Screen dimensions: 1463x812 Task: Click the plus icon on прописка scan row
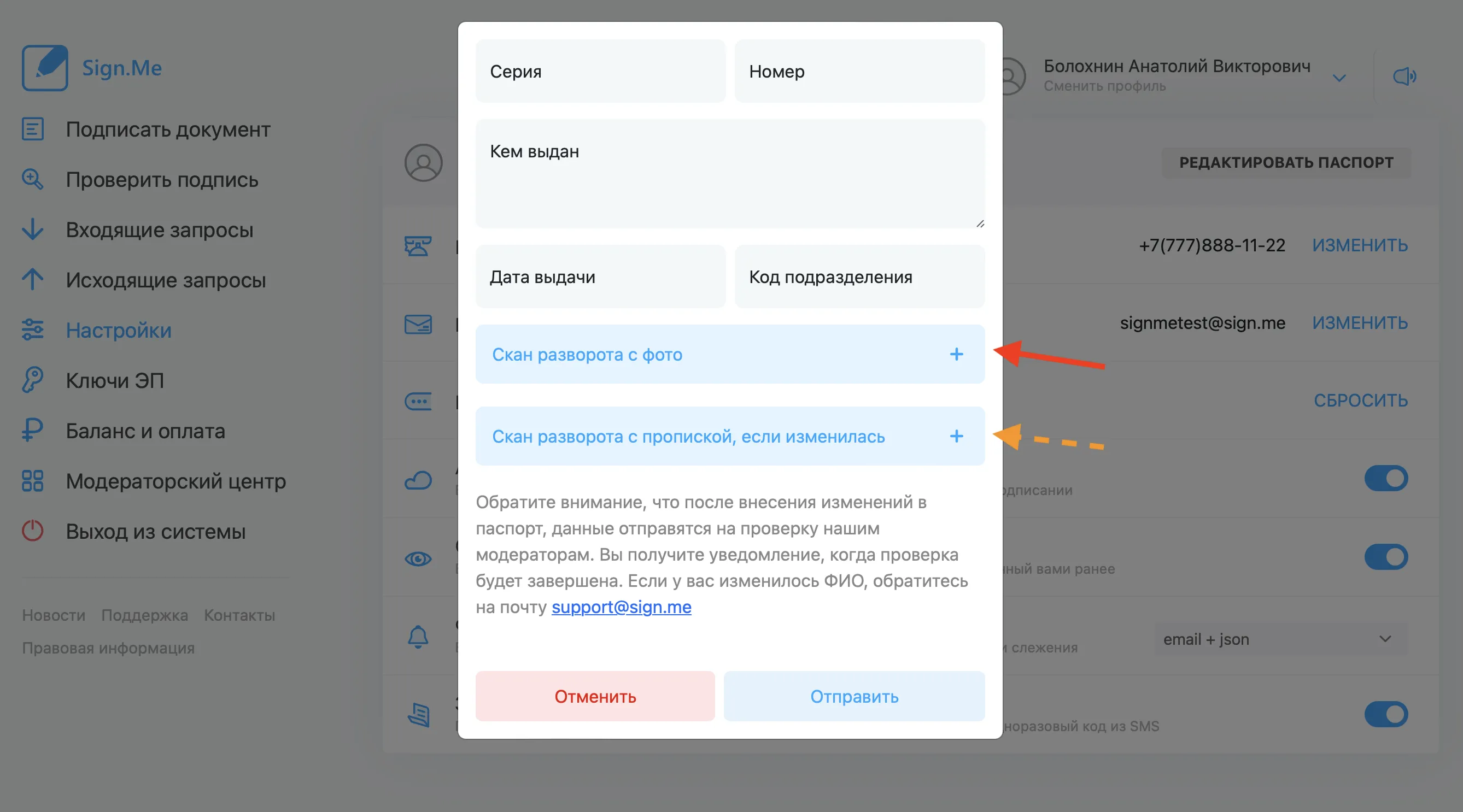point(956,436)
